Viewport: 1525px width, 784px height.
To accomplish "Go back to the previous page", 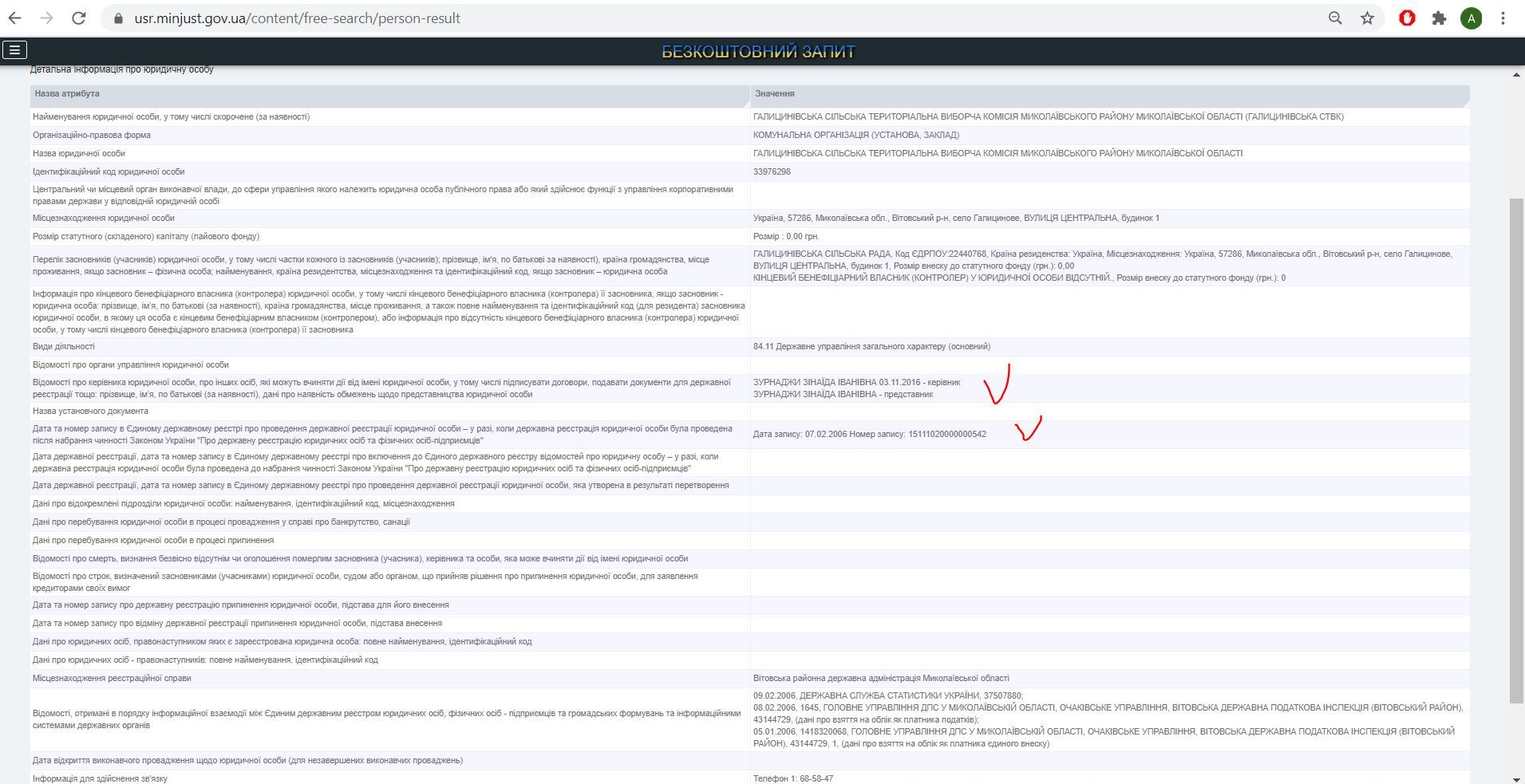I will (15, 18).
